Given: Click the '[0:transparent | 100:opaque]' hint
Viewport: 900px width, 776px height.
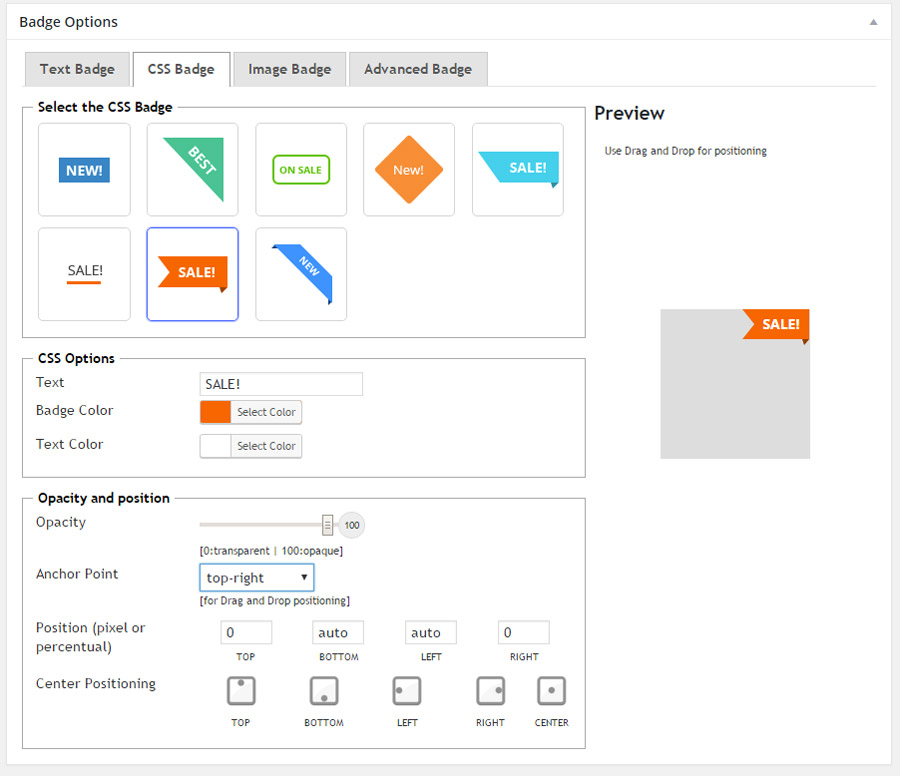Looking at the screenshot, I should pos(271,551).
